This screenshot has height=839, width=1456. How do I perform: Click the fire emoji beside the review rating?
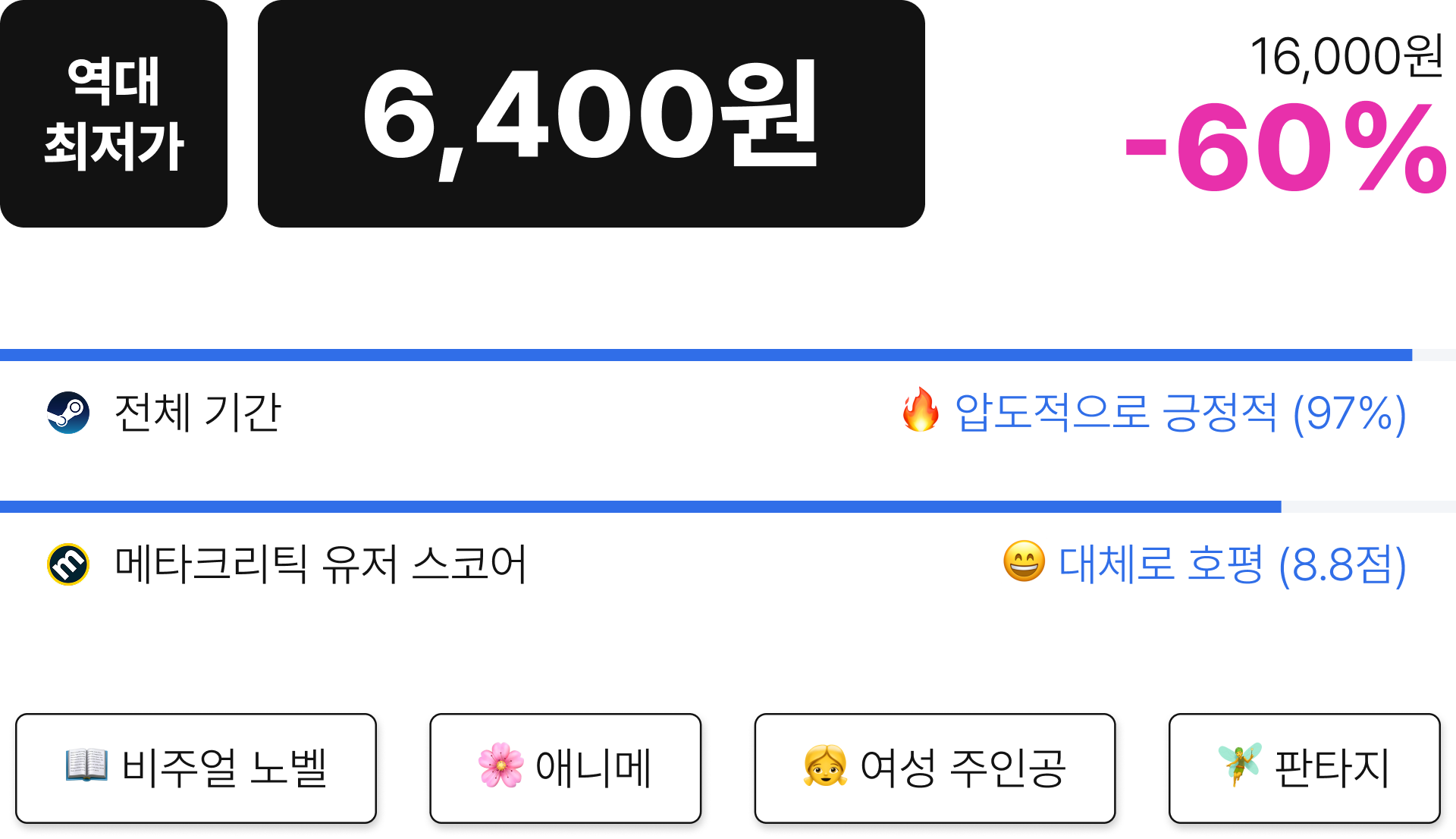point(921,410)
